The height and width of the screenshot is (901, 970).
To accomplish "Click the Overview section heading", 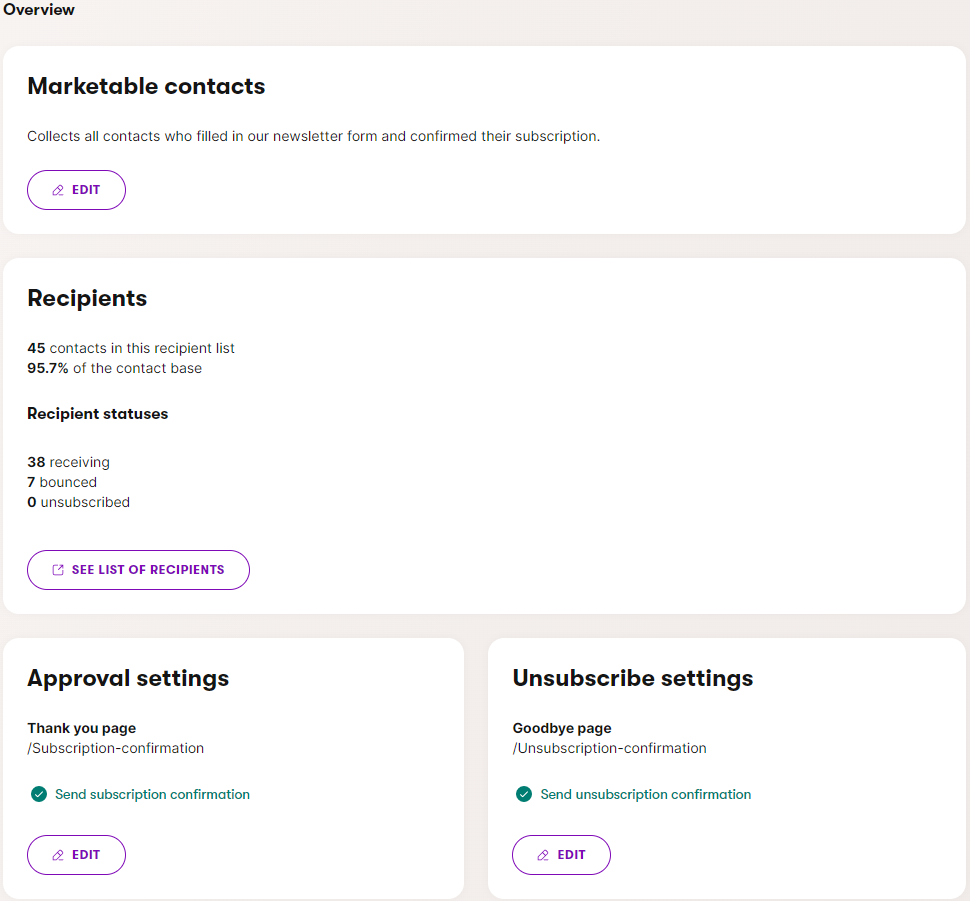I will pyautogui.click(x=39, y=10).
